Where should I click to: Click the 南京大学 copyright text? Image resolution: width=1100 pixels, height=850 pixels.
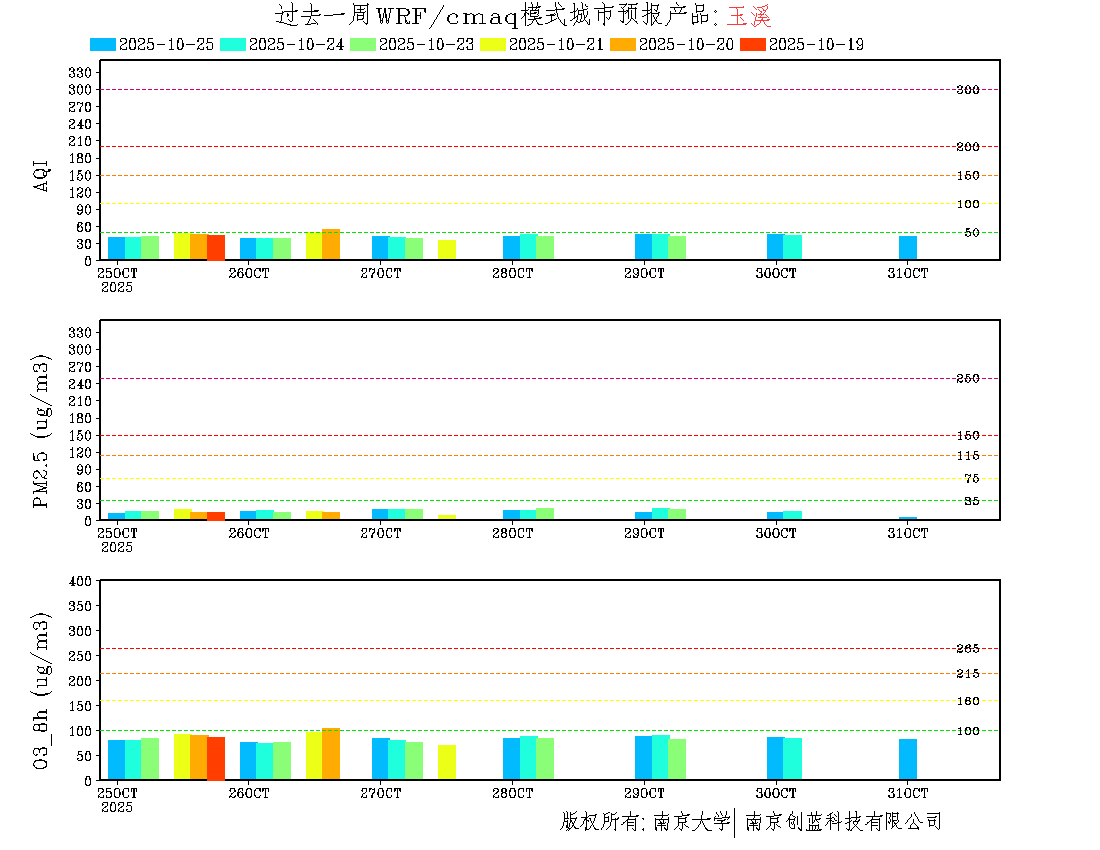point(691,822)
